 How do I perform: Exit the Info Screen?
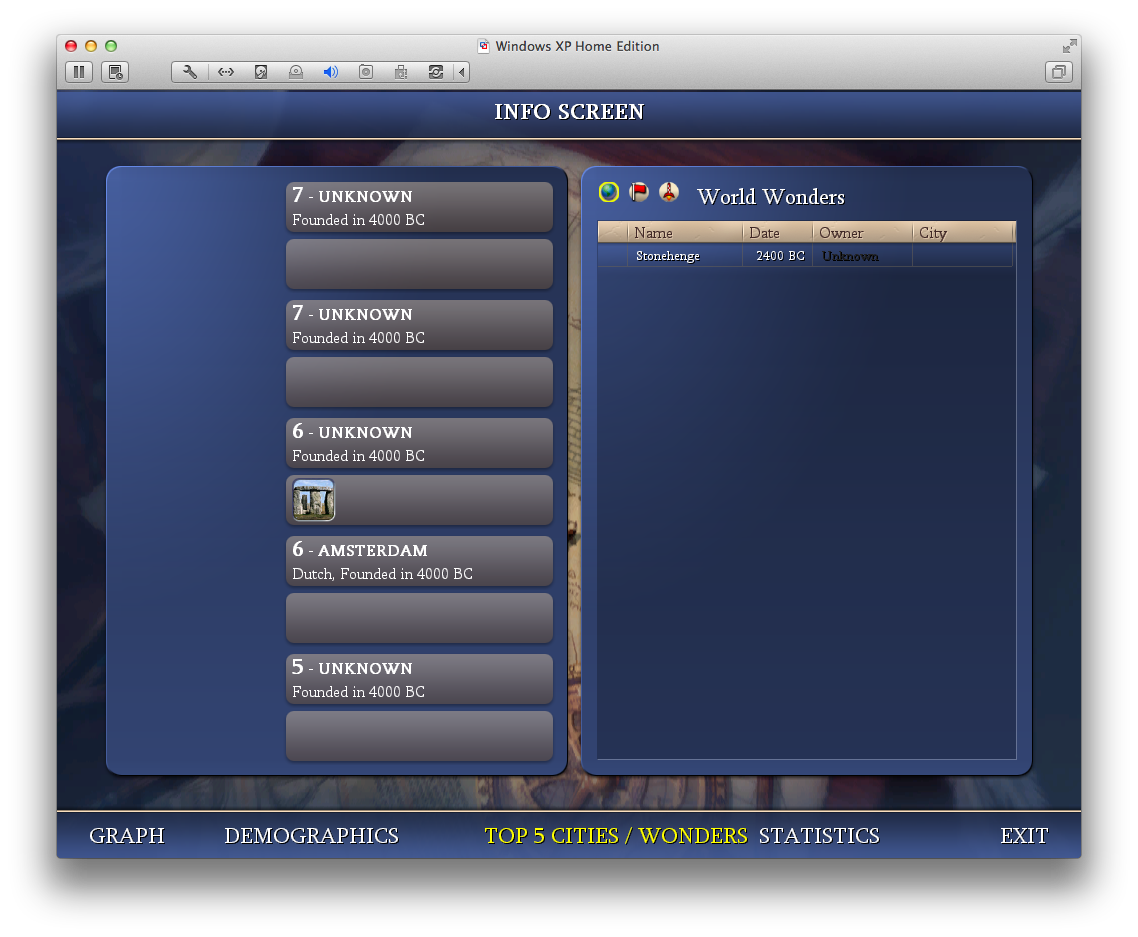tap(1024, 835)
